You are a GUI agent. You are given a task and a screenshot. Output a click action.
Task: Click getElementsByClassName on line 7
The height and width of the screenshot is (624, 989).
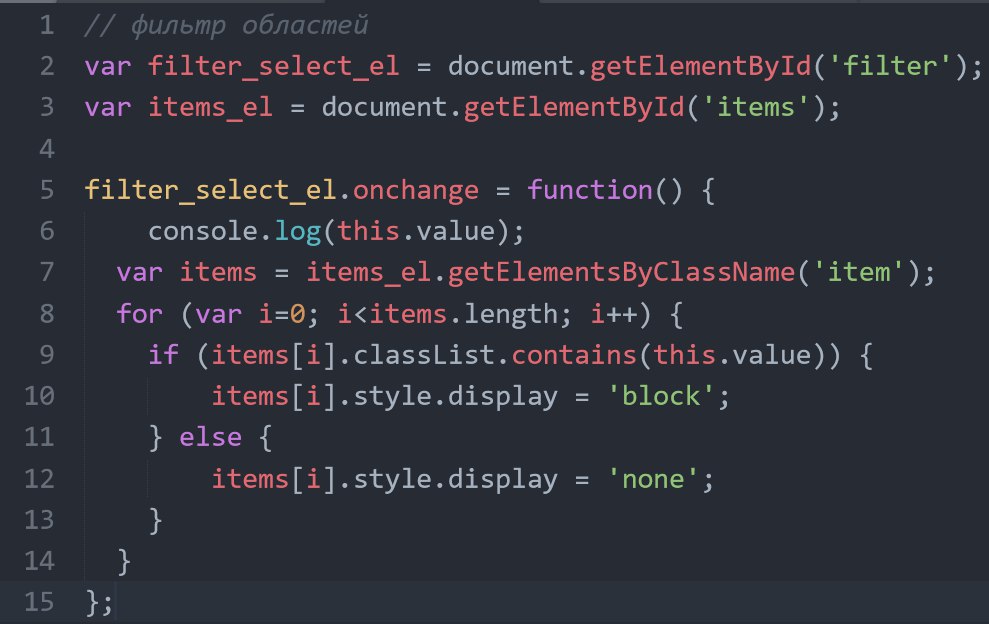click(x=621, y=273)
